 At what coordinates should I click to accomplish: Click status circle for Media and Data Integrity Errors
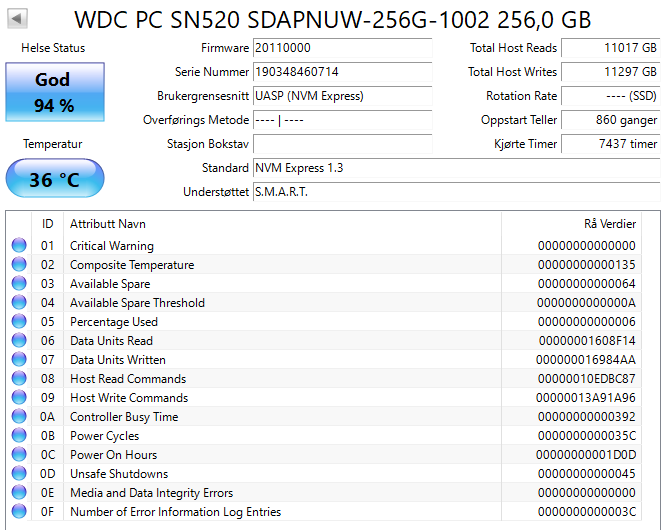point(19,492)
